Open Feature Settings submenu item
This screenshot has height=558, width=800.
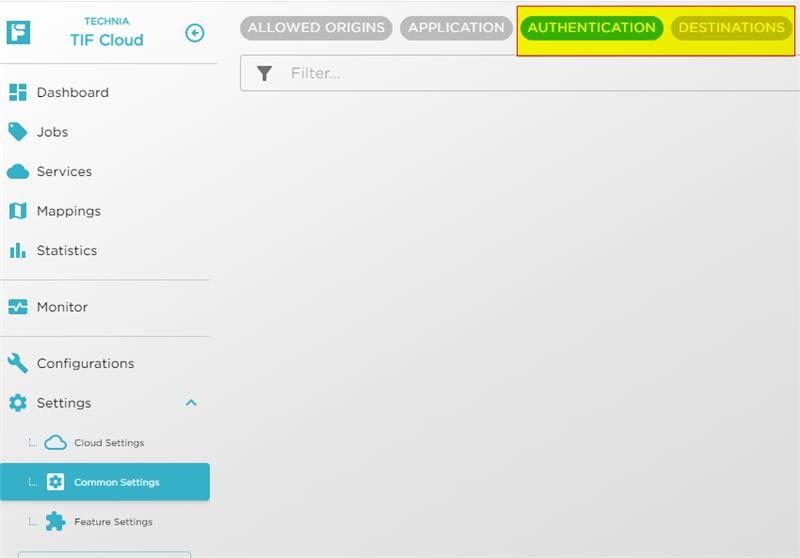pos(113,522)
